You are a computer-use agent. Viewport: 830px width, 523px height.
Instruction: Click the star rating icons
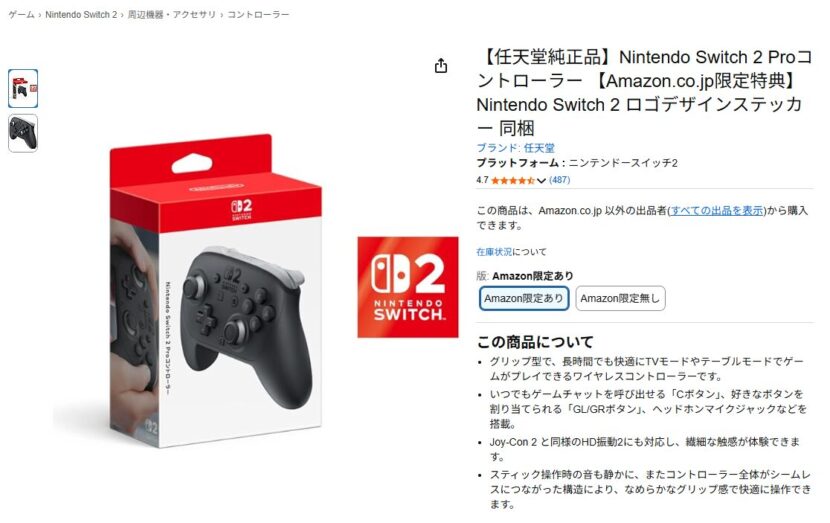(512, 181)
